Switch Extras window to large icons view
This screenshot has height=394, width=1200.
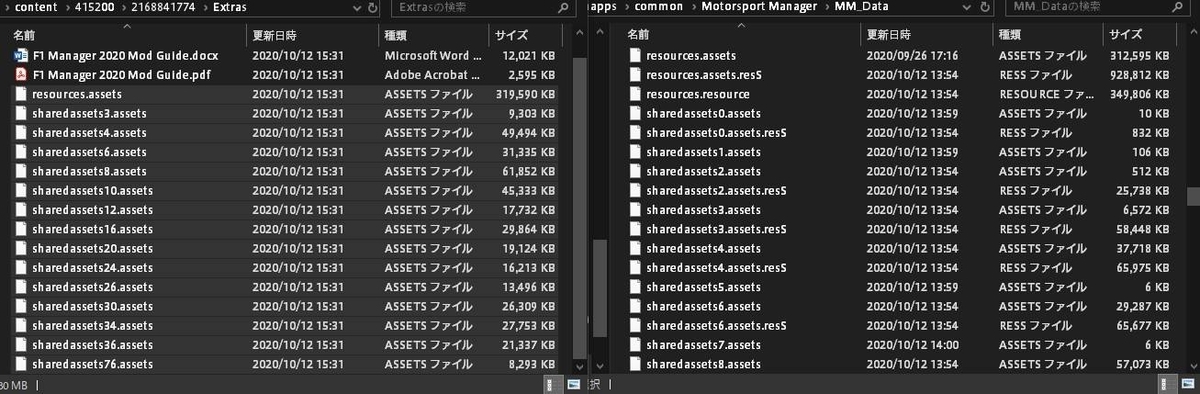(x=573, y=384)
